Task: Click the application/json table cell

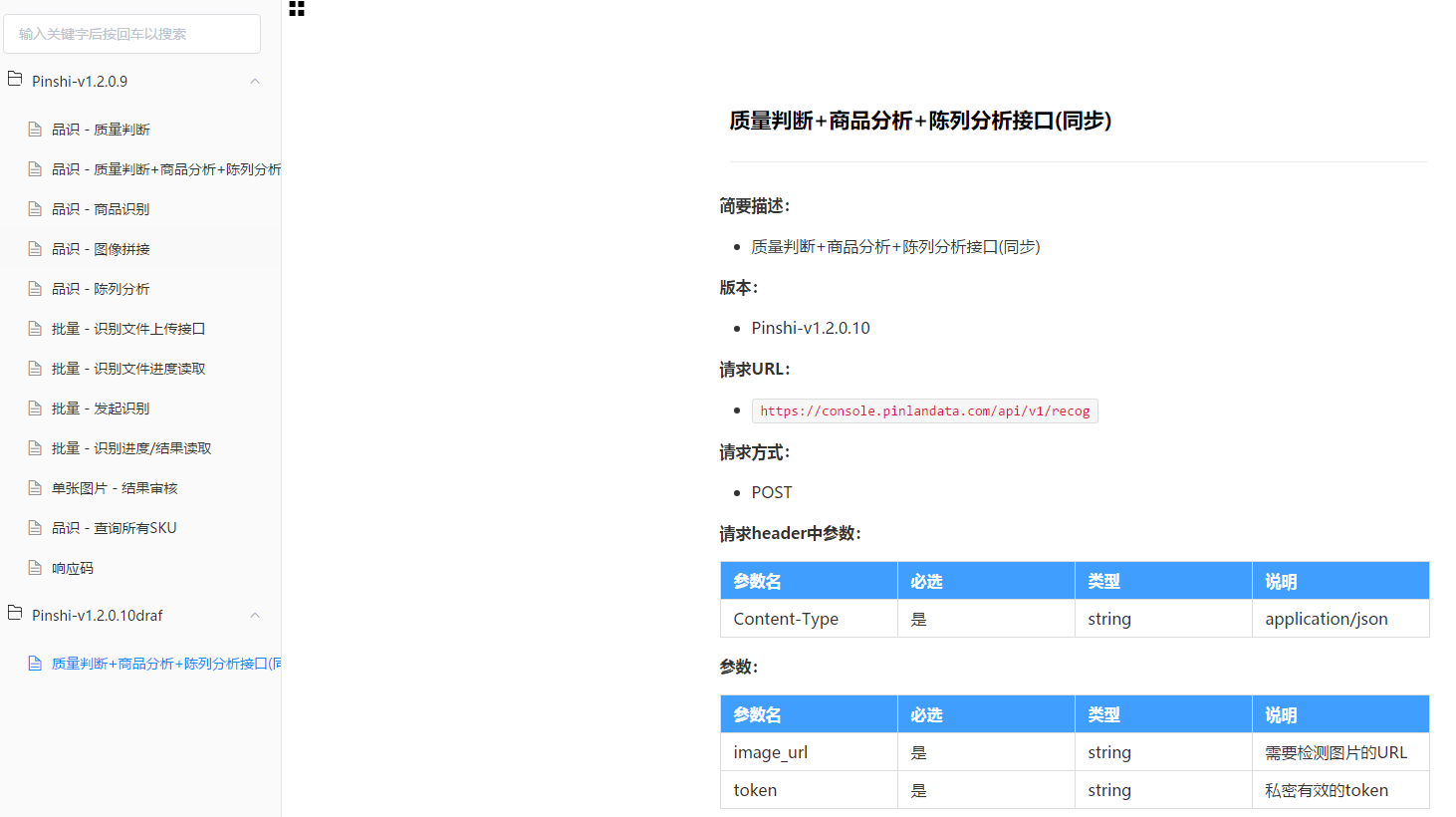Action: click(1340, 619)
